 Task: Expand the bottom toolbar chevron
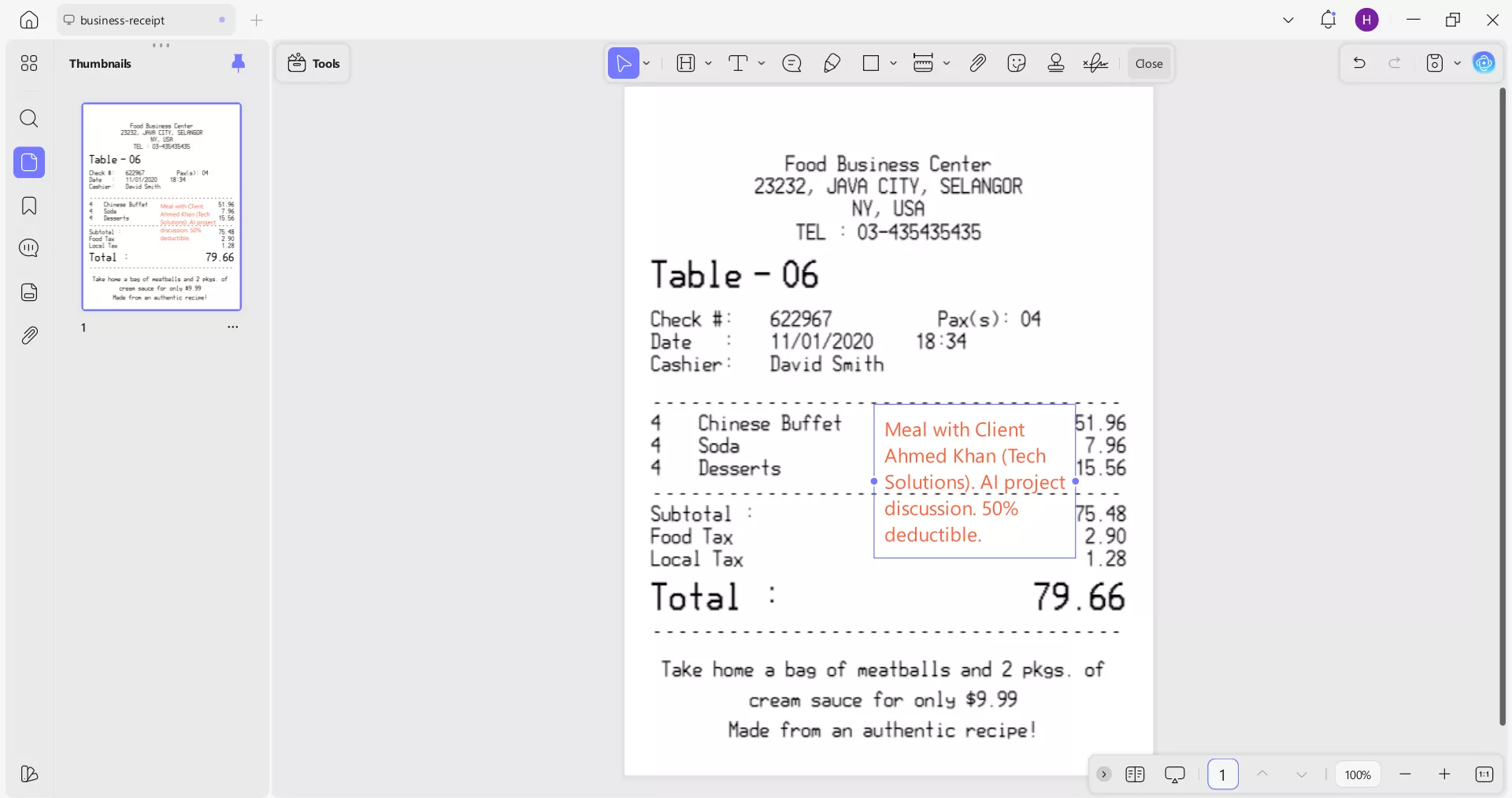click(1103, 774)
